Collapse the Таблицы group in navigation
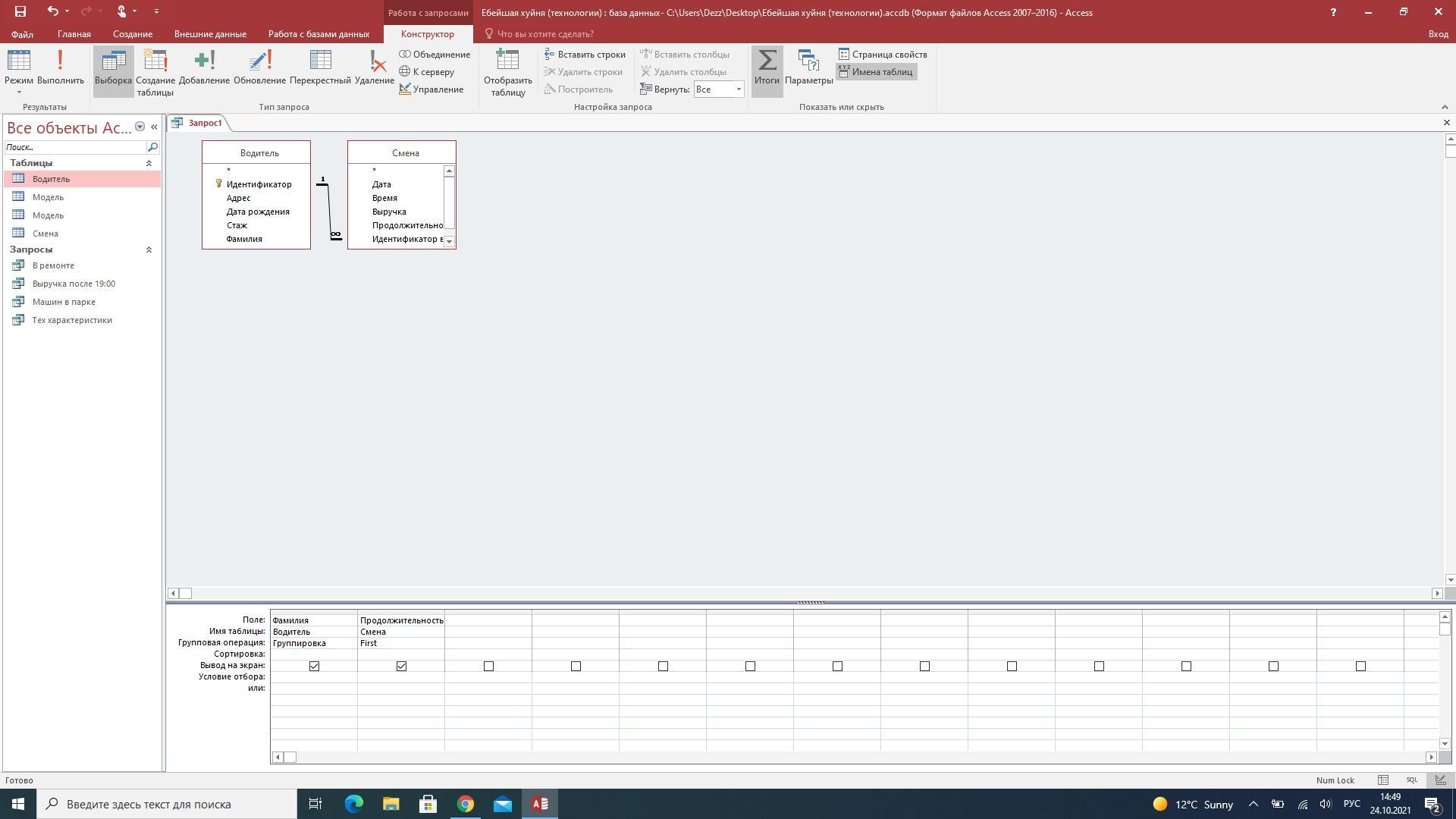Viewport: 1456px width, 819px height. coord(149,163)
